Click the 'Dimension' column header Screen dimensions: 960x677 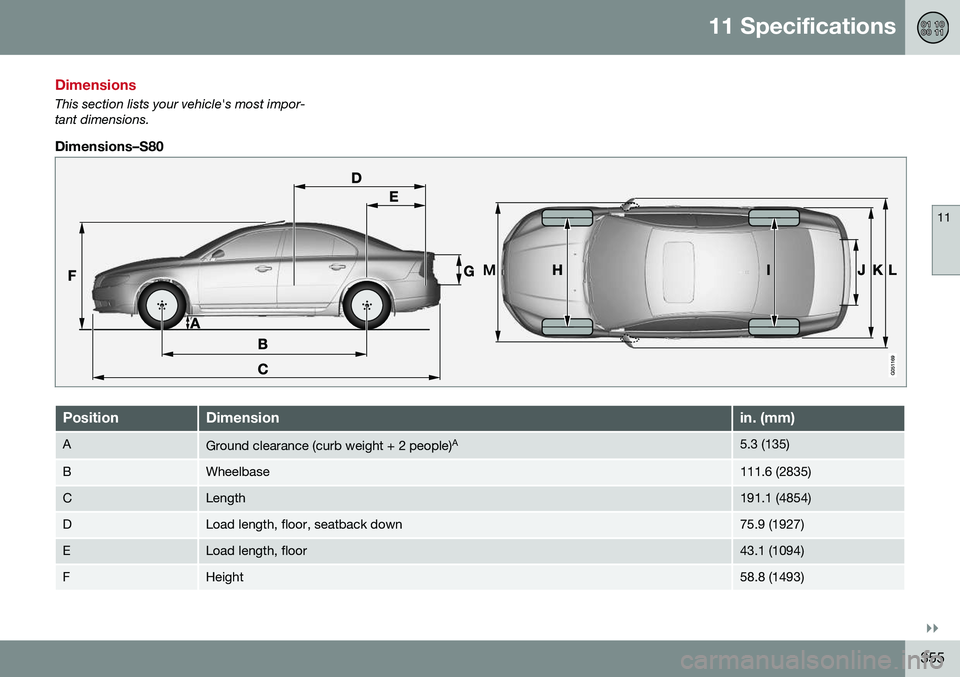click(465, 418)
